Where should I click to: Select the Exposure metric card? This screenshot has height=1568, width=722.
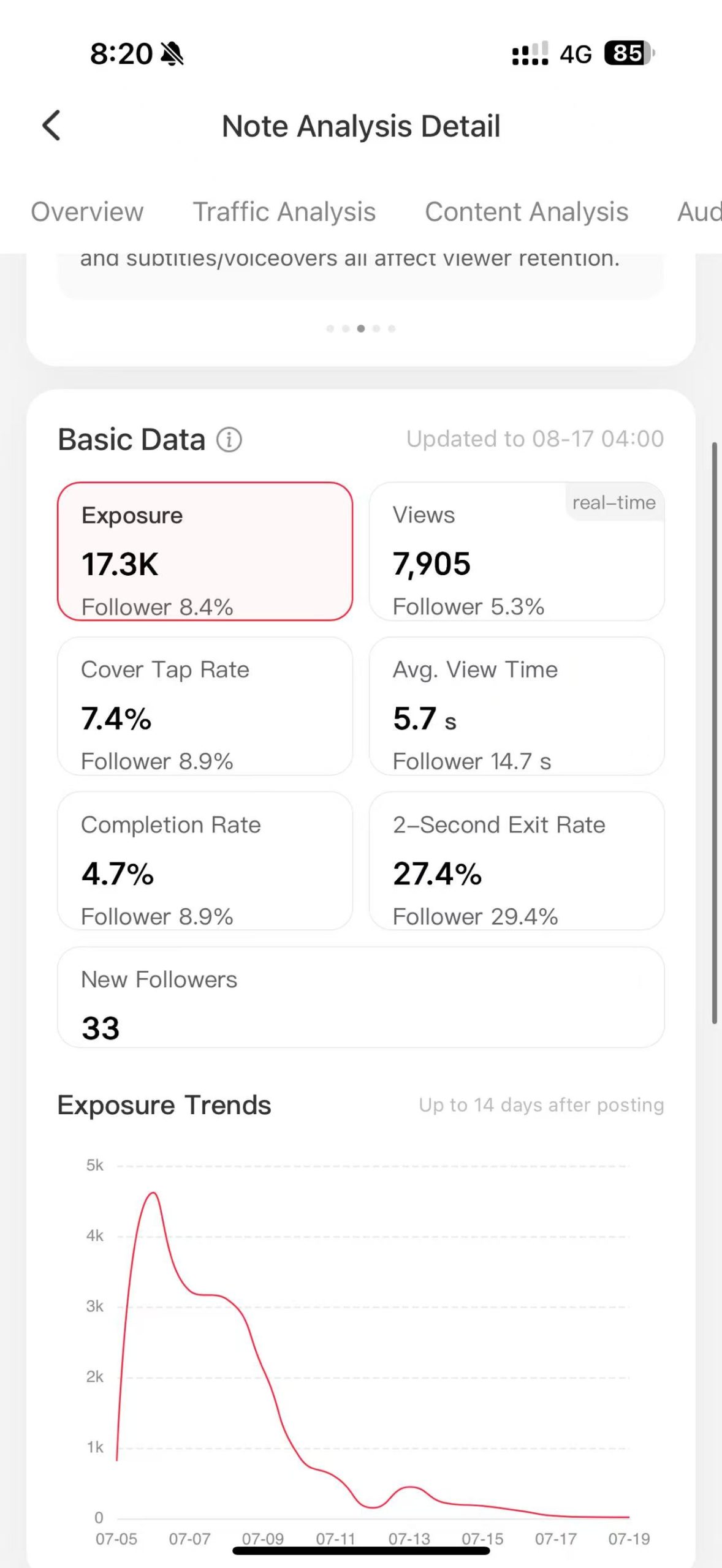[x=205, y=551]
